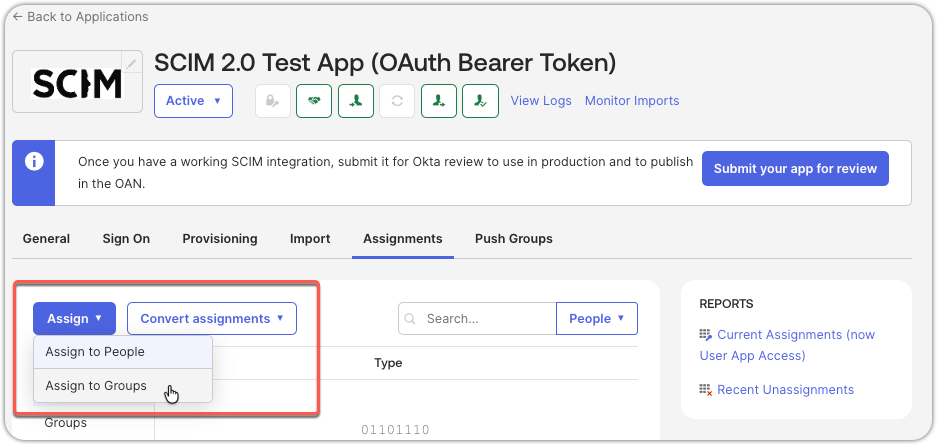Click the import user icon with the incoming arrow
The height and width of the screenshot is (445, 937).
click(x=356, y=101)
